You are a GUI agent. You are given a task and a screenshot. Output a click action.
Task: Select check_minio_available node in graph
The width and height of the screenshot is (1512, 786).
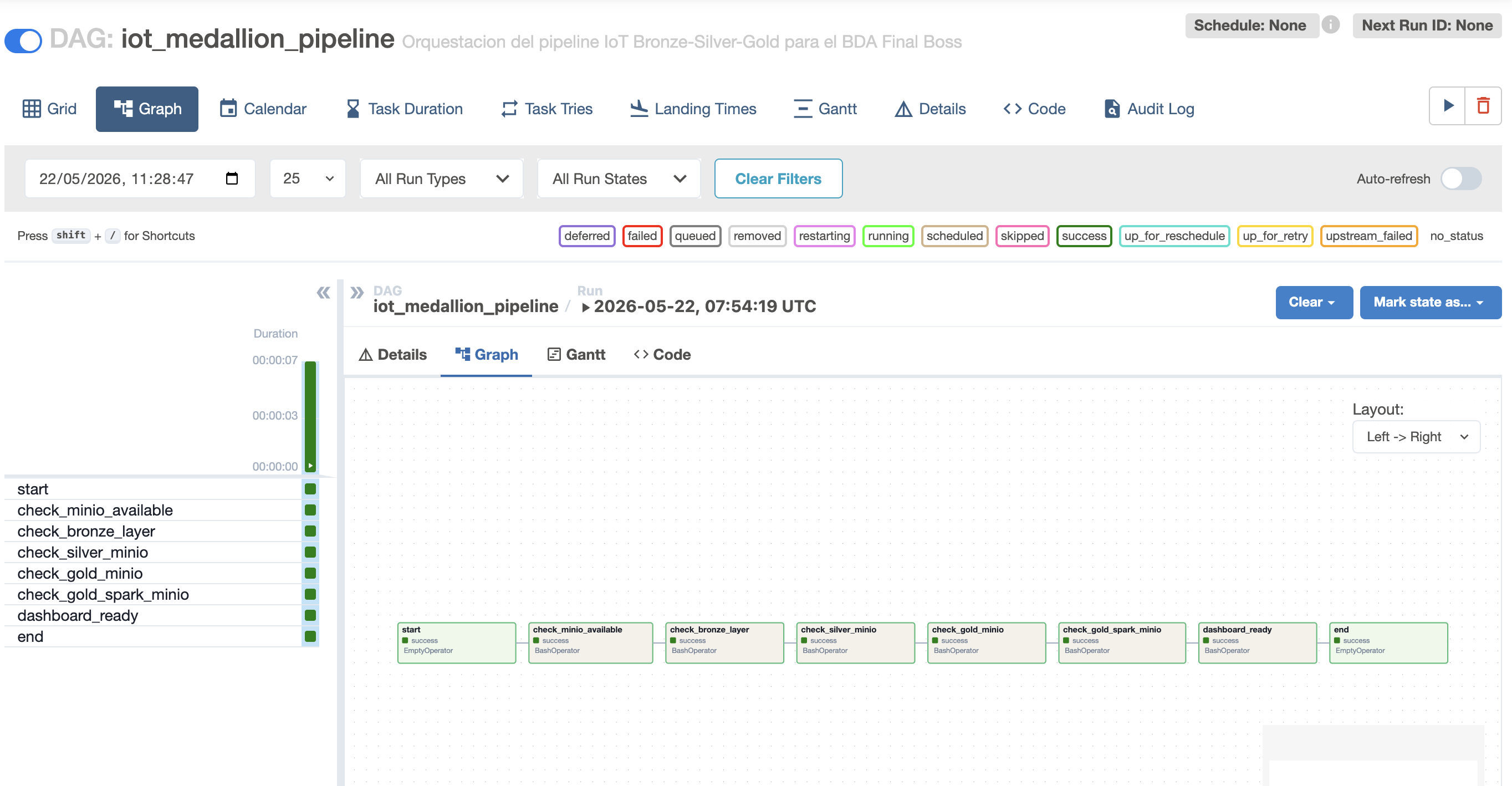[x=590, y=643]
